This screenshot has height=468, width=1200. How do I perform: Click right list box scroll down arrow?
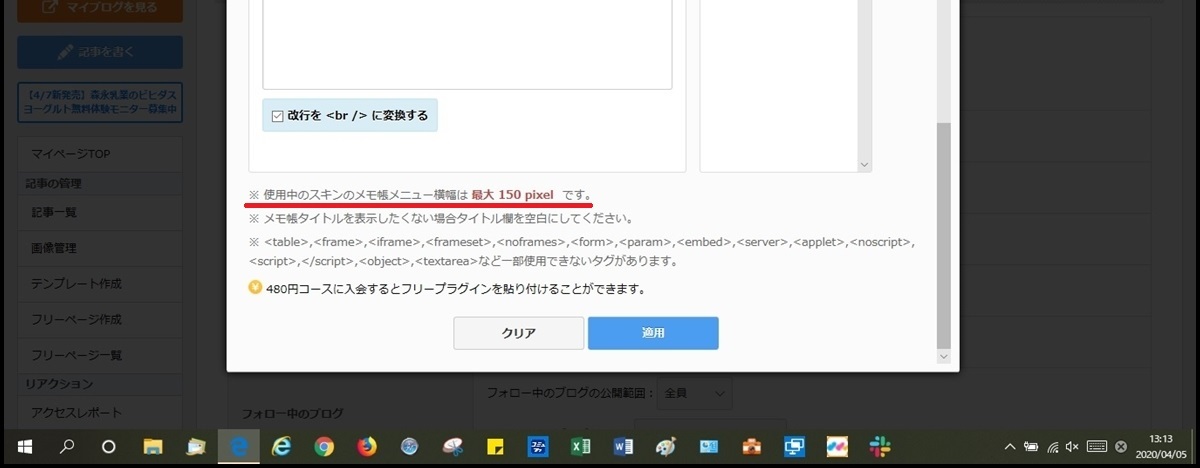pos(865,165)
